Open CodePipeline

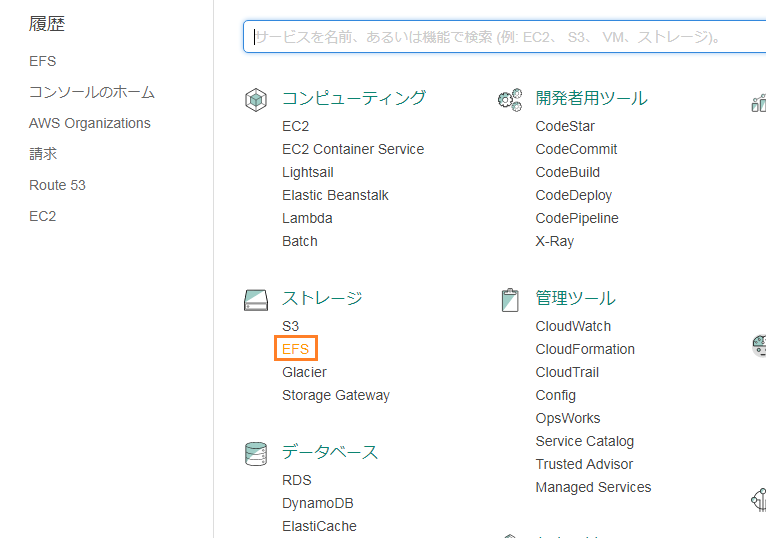click(x=577, y=218)
